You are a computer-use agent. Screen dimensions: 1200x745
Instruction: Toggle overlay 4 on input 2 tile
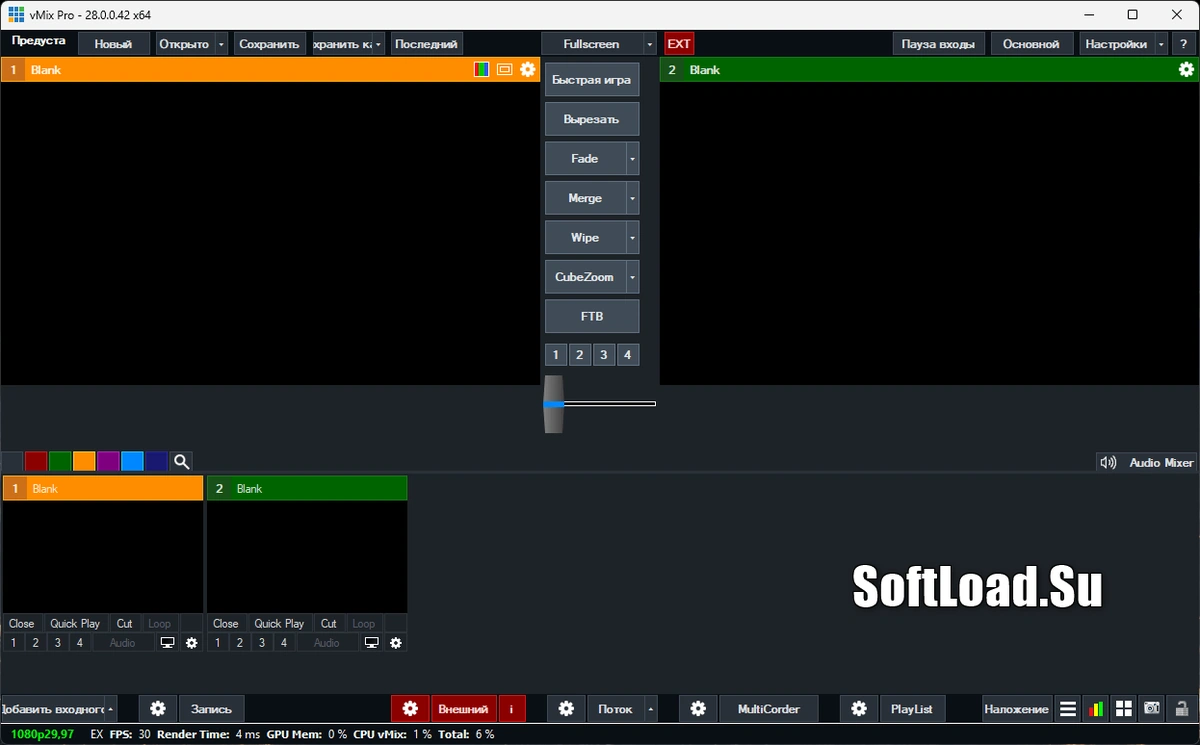click(x=284, y=643)
